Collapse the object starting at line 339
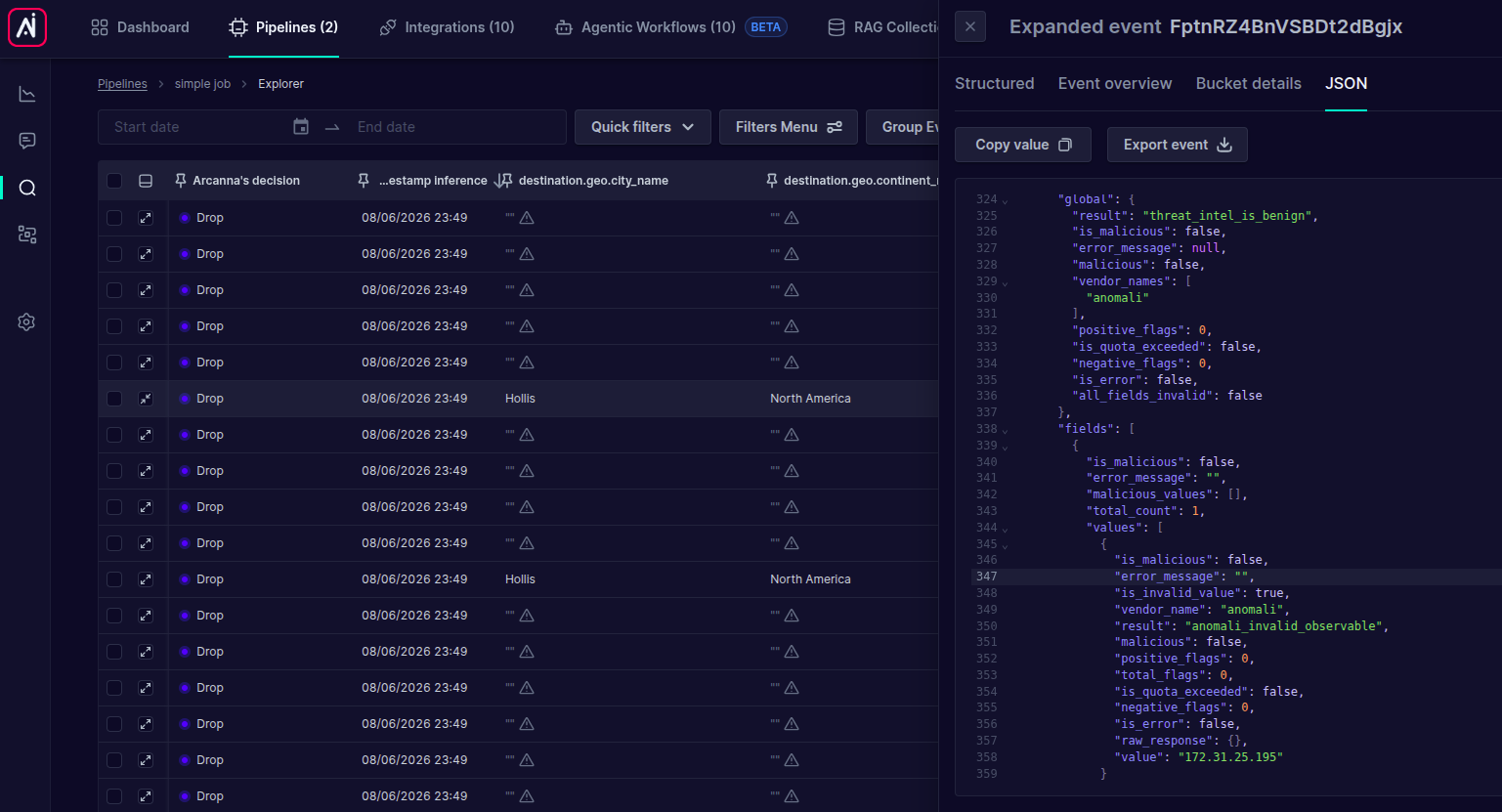This screenshot has width=1502, height=812. (1006, 448)
